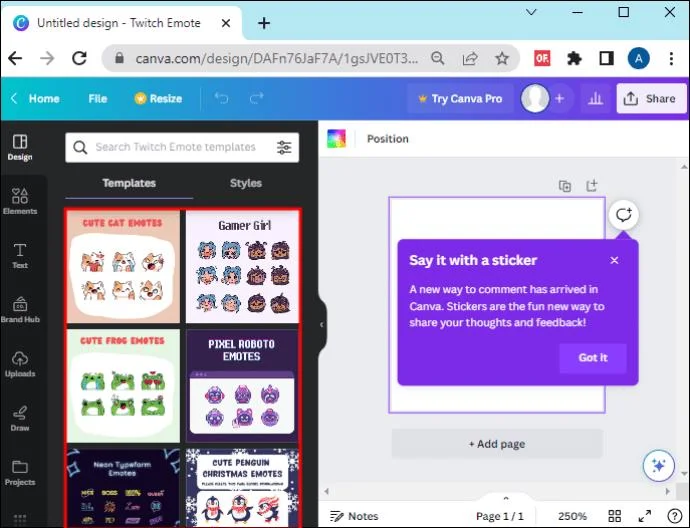Open Chrome three-dot menu
This screenshot has width=690, height=528.
click(671, 58)
